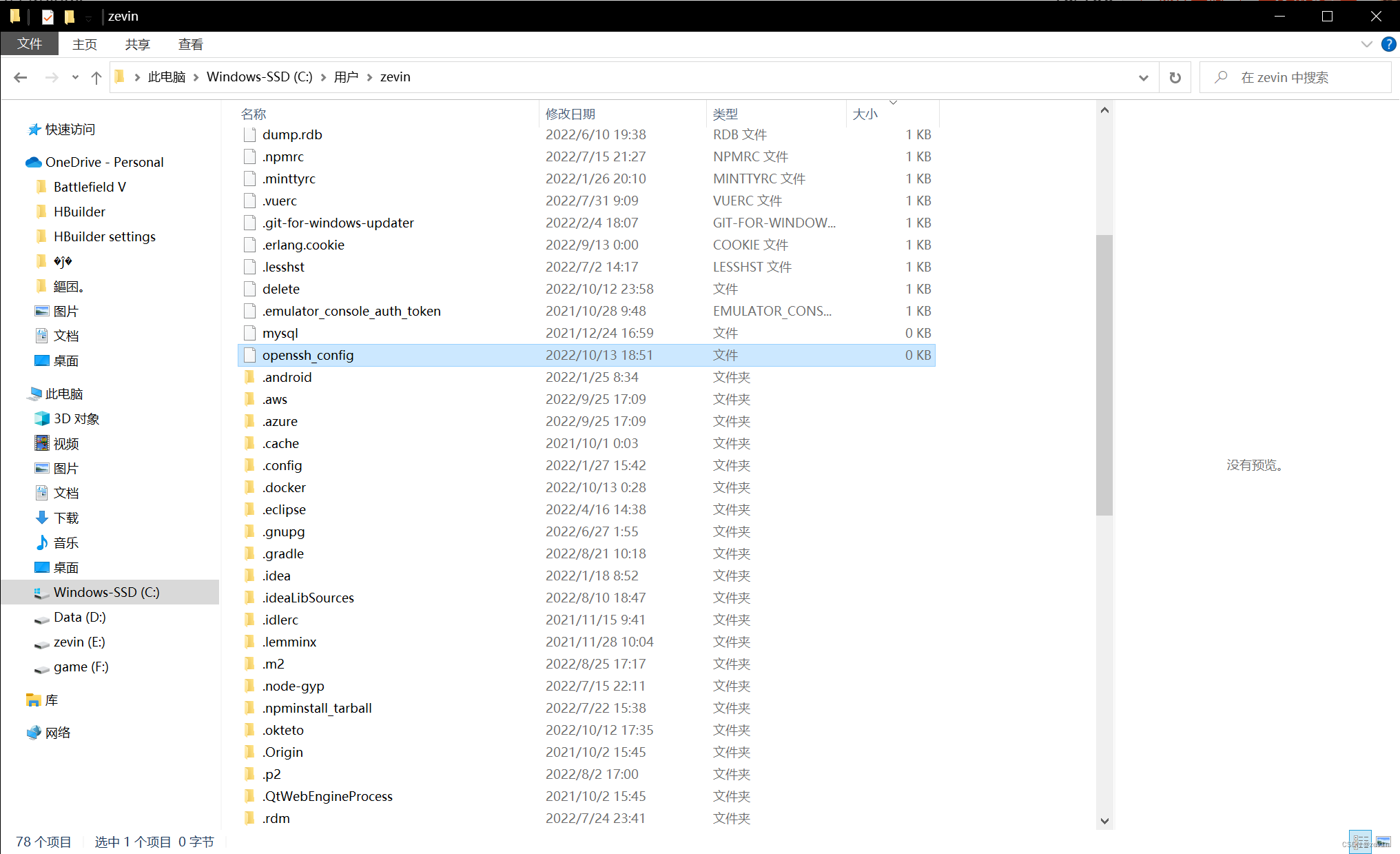
Task: Select the .rdm folder icon
Action: 249,818
